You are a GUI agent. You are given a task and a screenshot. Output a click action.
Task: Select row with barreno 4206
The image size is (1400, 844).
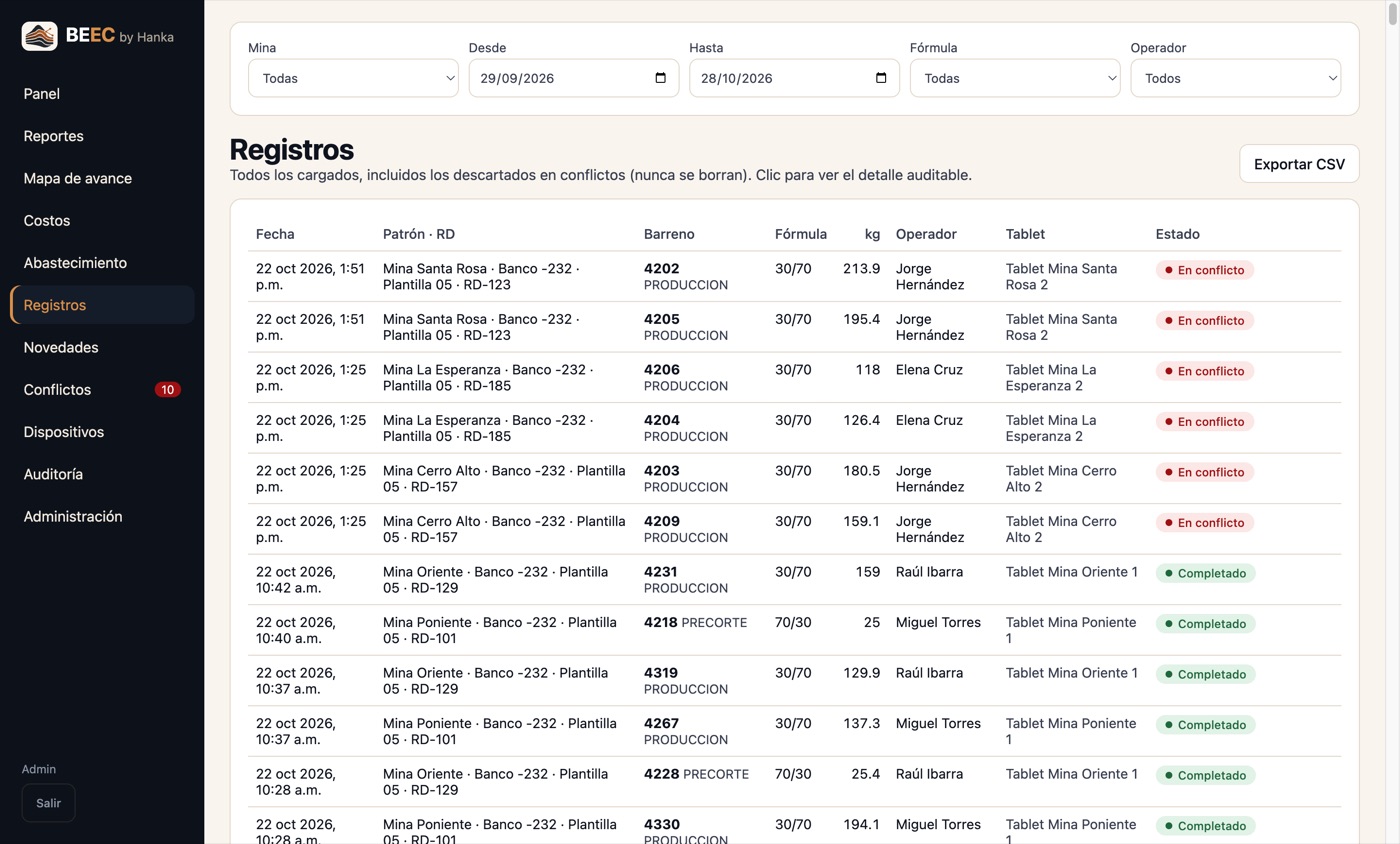click(x=795, y=377)
